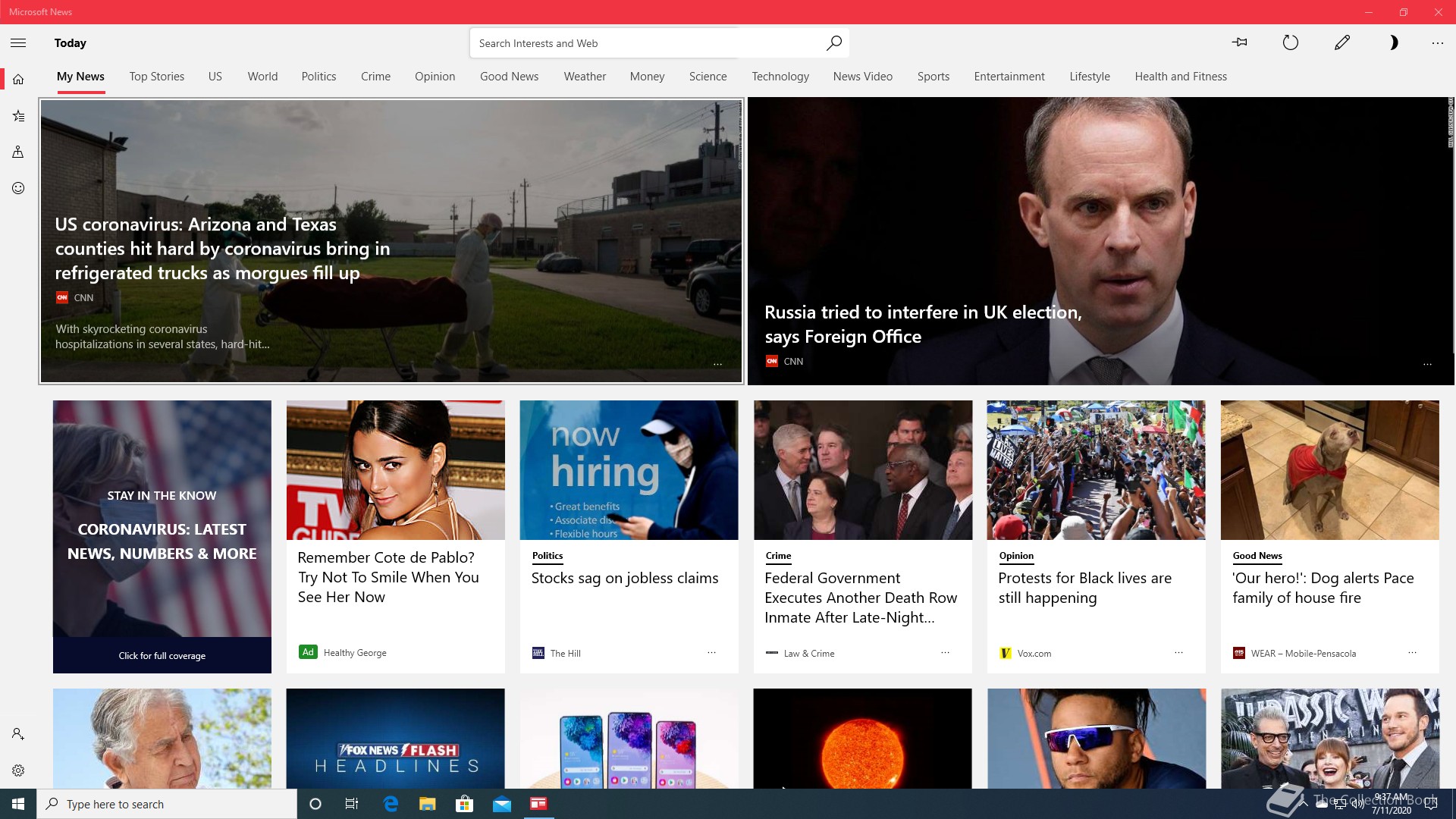The height and width of the screenshot is (819, 1456).
Task: Click the Politics category label on card
Action: [x=548, y=556]
